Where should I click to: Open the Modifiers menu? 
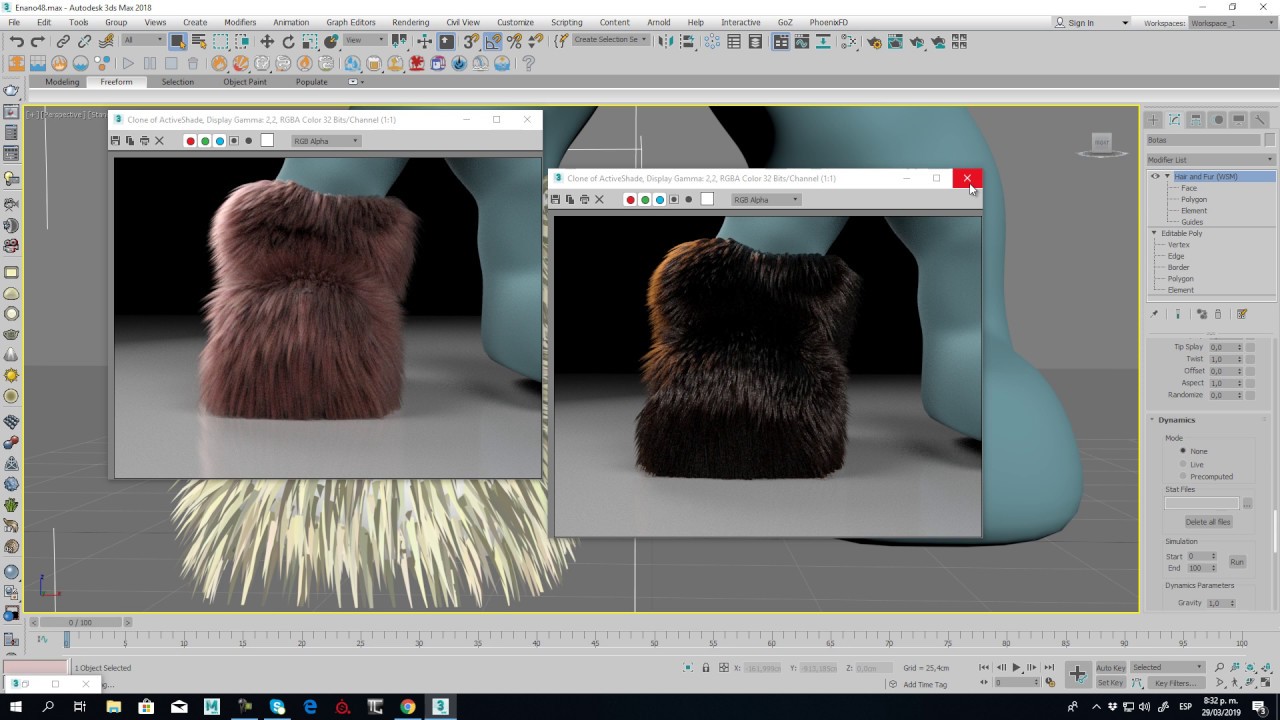[240, 22]
